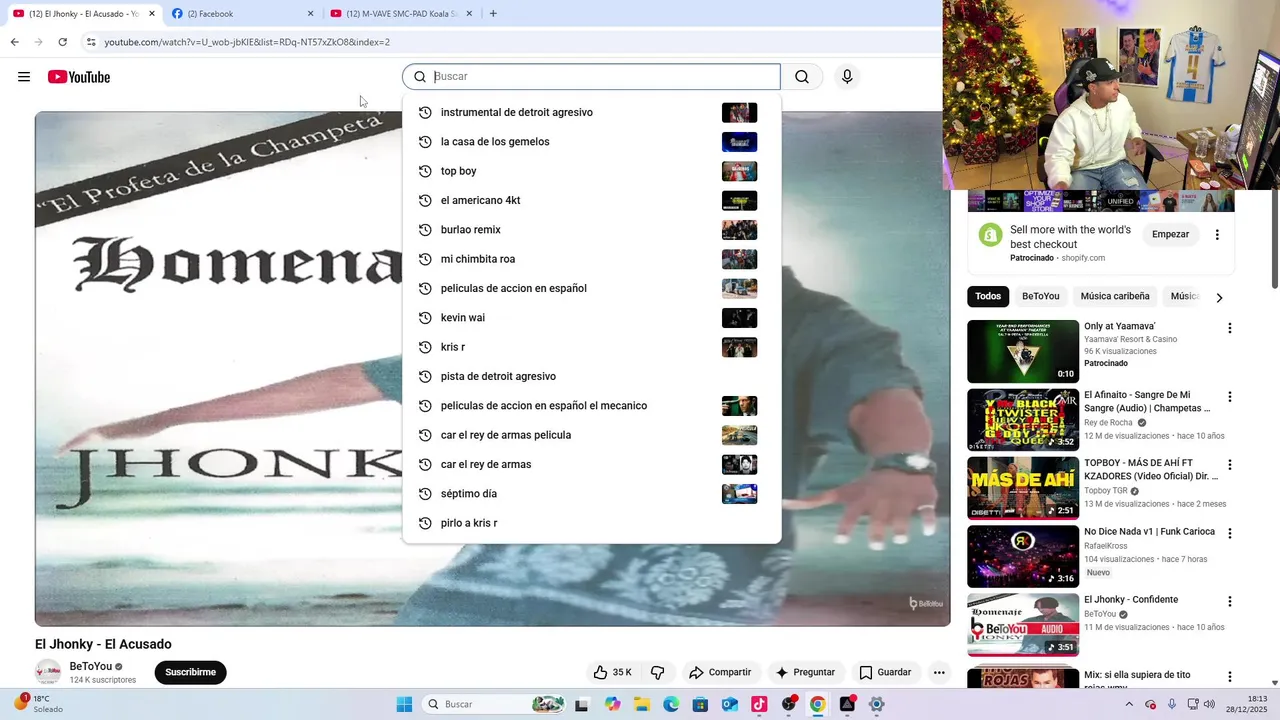The image size is (1280, 720).
Task: Go to the YouTube home logo
Action: (x=79, y=77)
